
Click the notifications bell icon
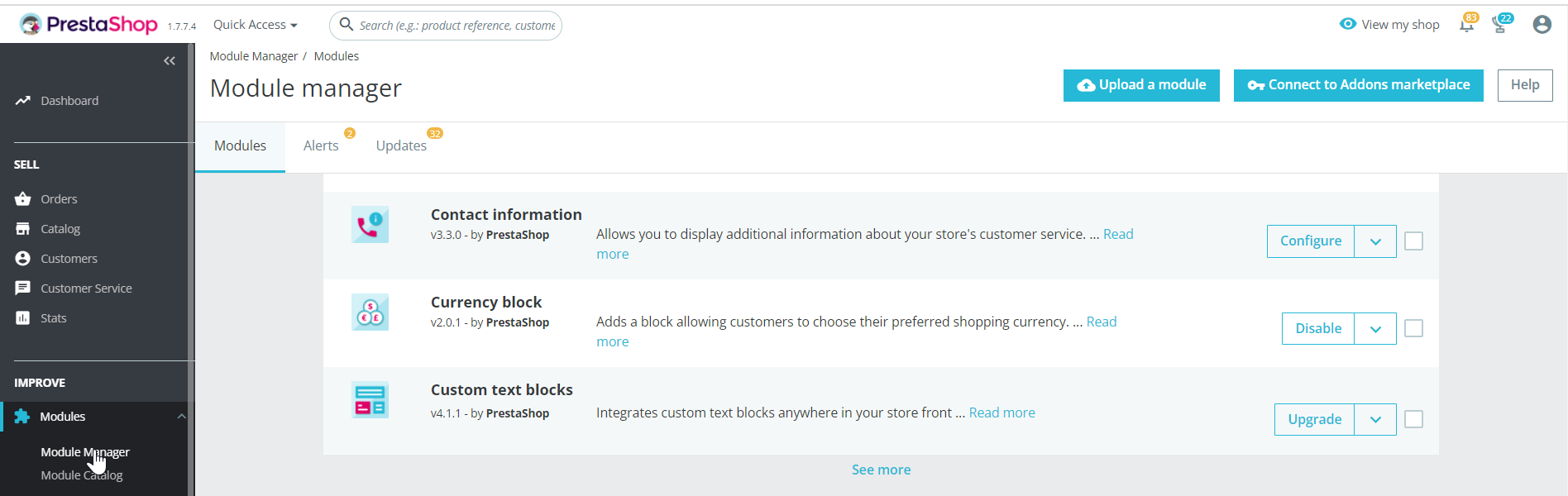pos(1466,25)
